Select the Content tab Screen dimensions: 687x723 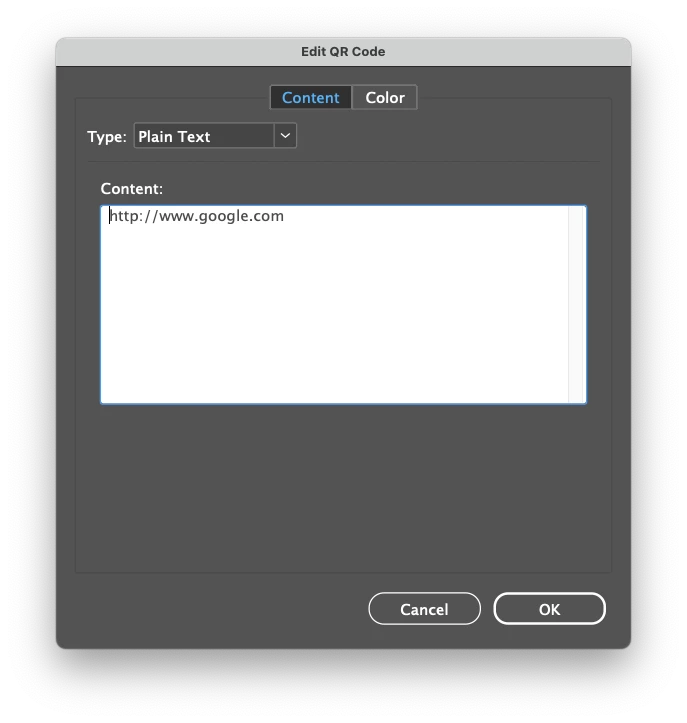coord(311,97)
